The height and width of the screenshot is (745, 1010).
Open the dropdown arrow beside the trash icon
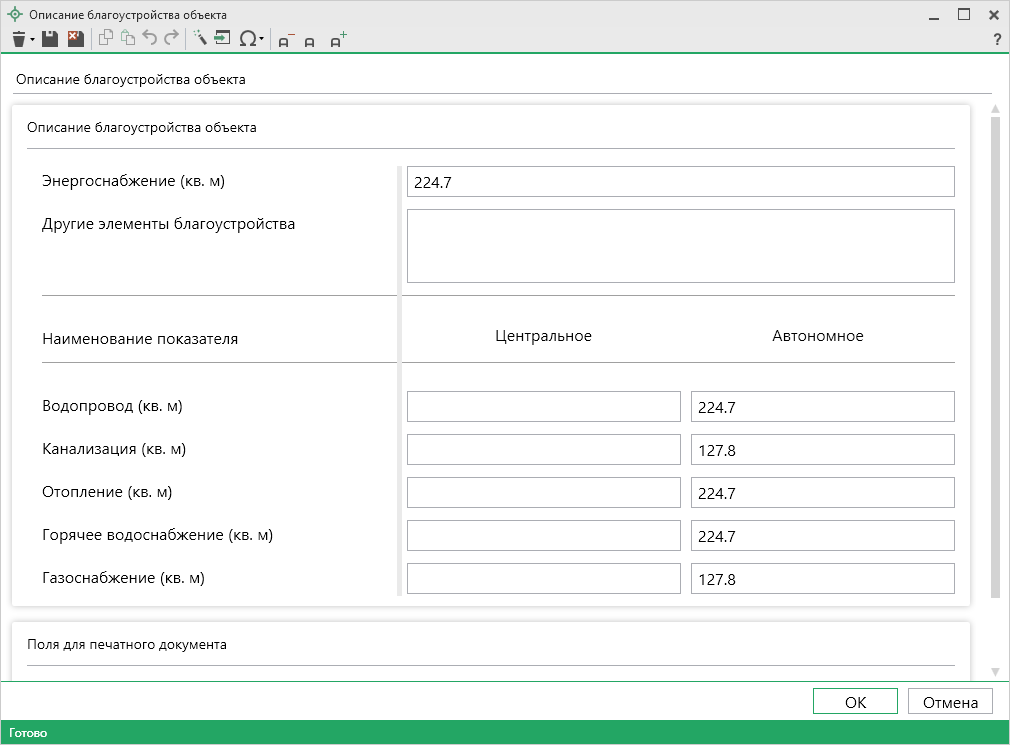(x=33, y=40)
